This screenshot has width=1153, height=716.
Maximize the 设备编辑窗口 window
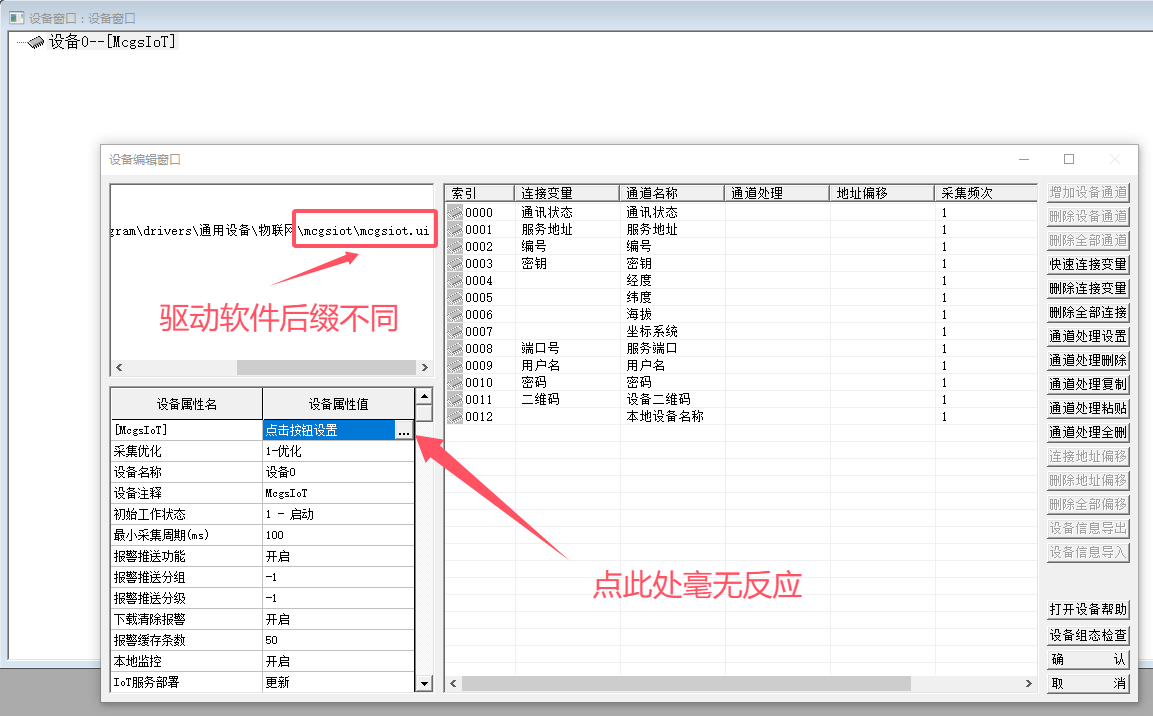pos(1069,159)
